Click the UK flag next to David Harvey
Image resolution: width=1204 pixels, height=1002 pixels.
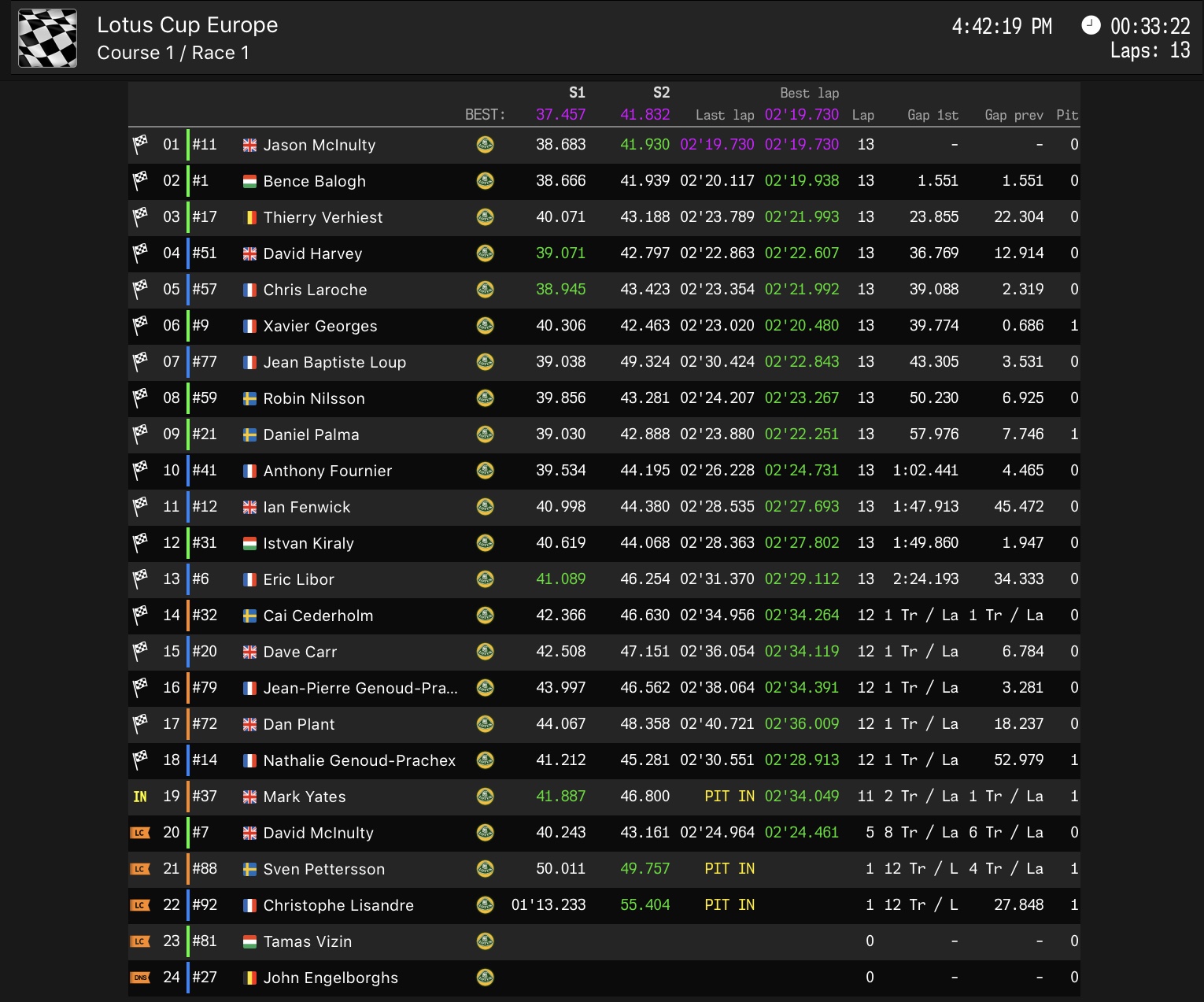(249, 253)
